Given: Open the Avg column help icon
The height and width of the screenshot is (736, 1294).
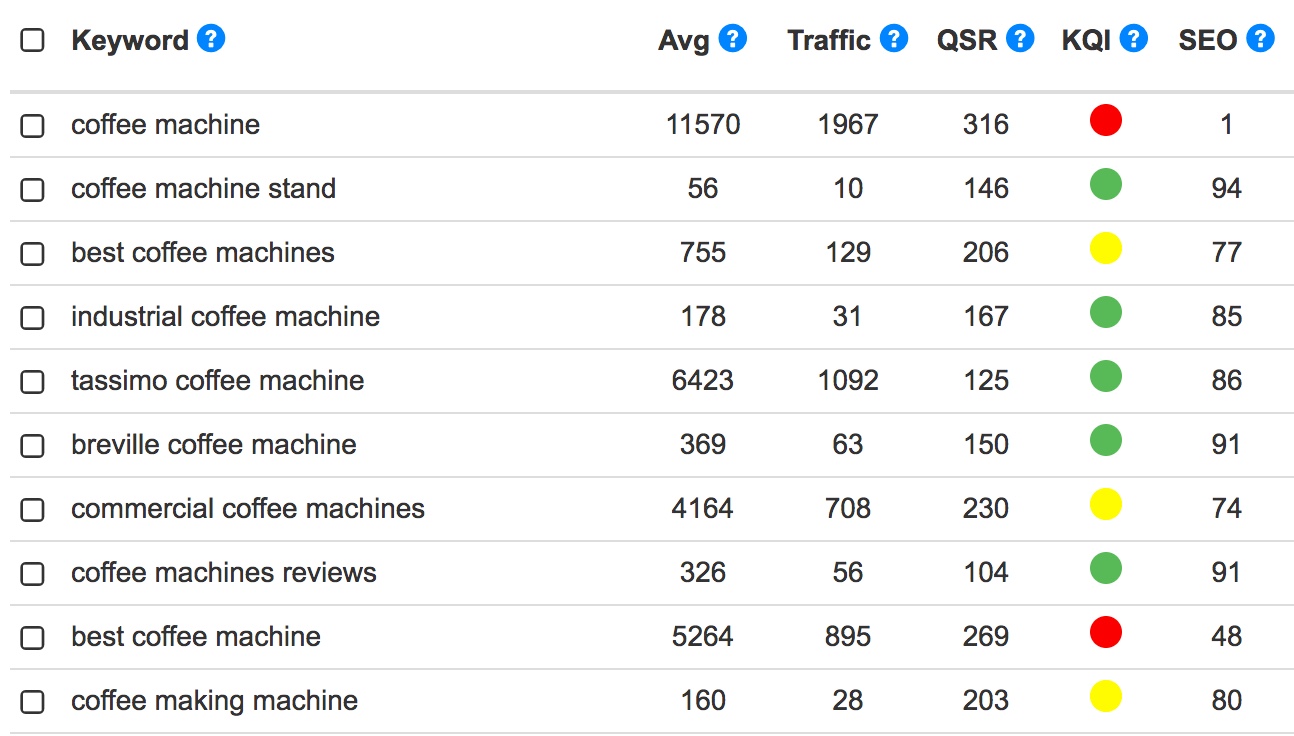Looking at the screenshot, I should pos(733,38).
